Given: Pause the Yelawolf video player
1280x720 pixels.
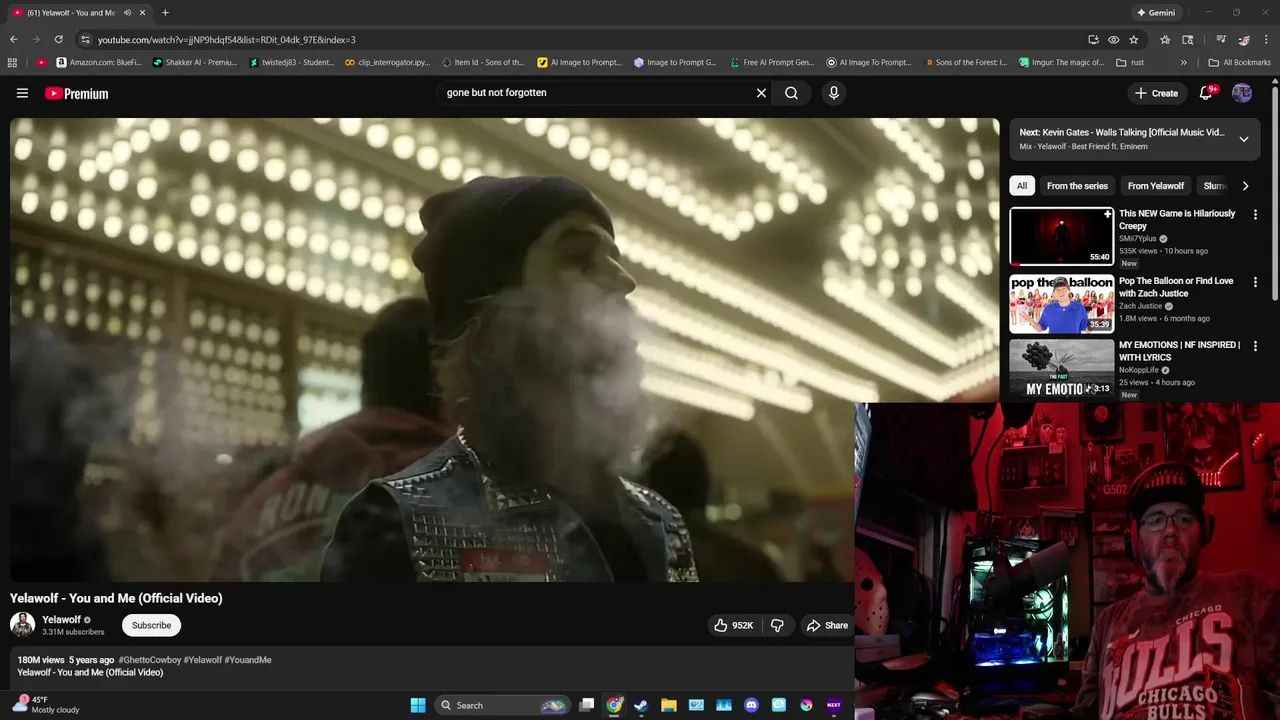Looking at the screenshot, I should [504, 350].
